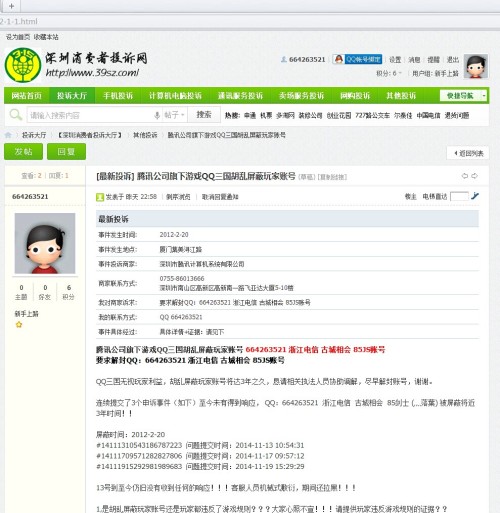The width and height of the screenshot is (500, 513).
Task: Click the 提醒 link in header
Action: pos(434,59)
